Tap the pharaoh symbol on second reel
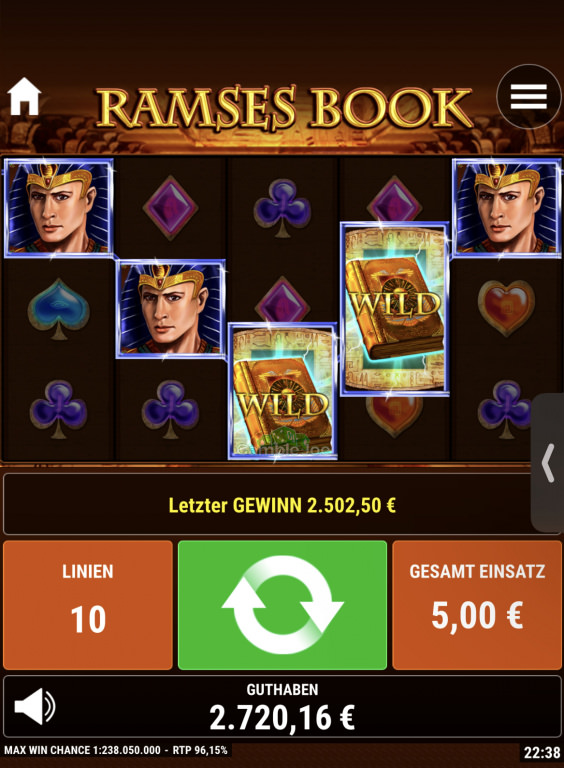This screenshot has height=768, width=564. (170, 309)
